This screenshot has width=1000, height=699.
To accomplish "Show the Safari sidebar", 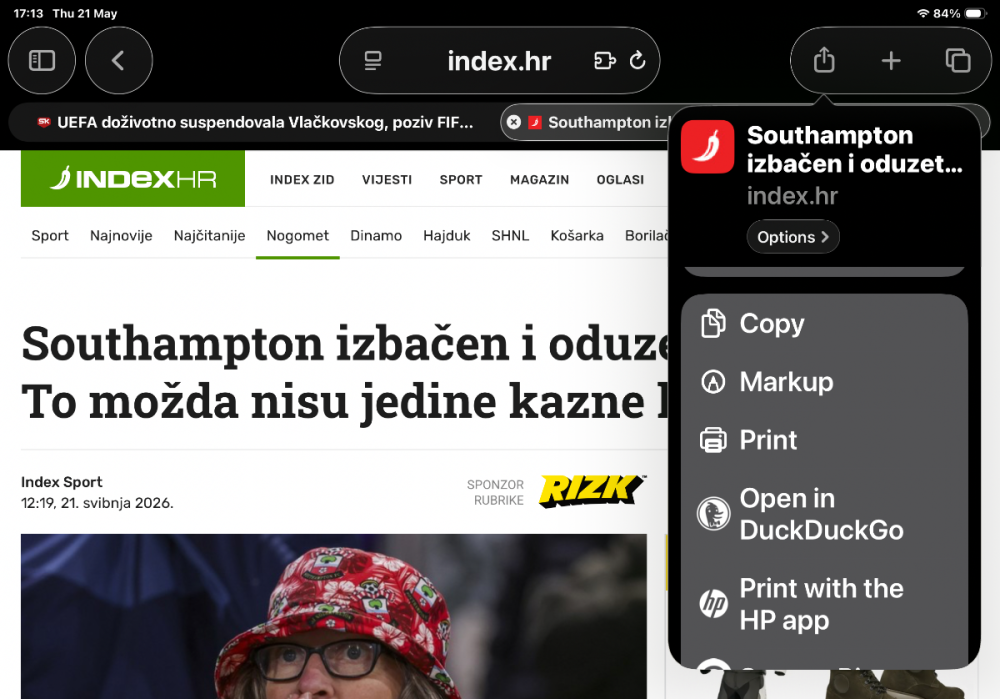I will coord(41,61).
